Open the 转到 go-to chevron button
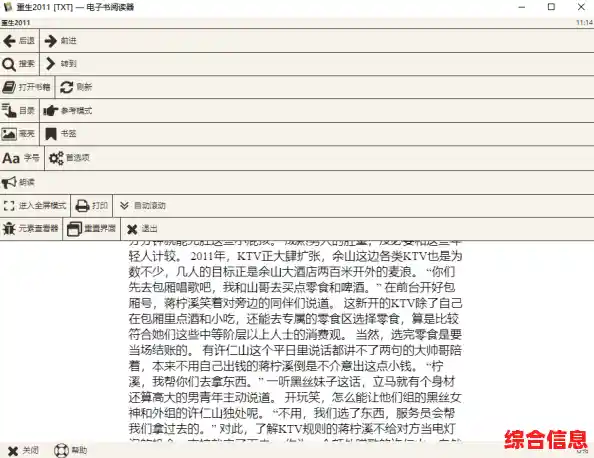Image resolution: width=594 pixels, height=458 pixels. [61, 64]
